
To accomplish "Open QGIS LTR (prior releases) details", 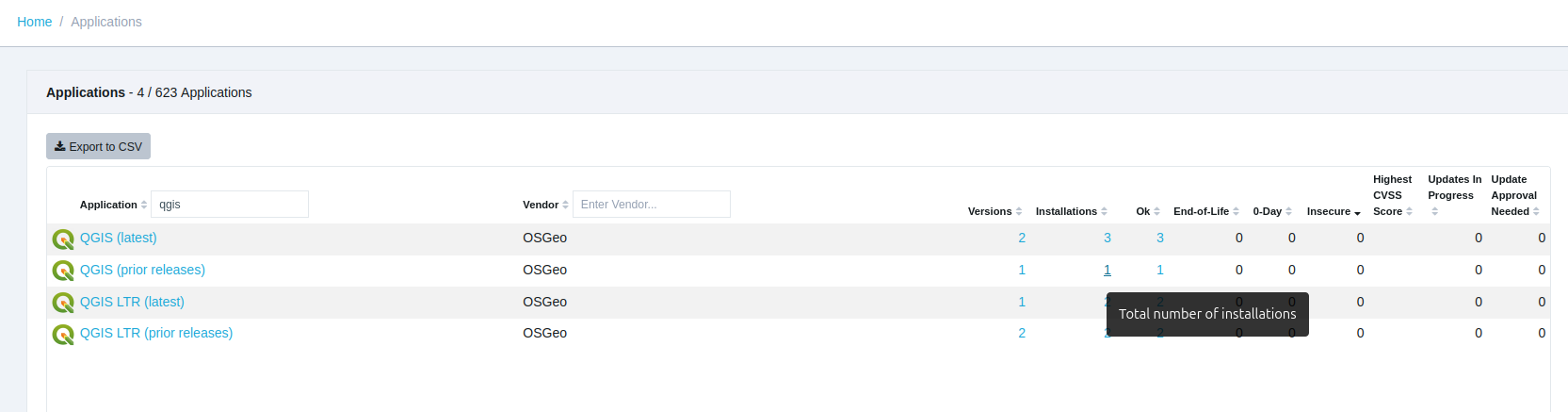I will pyautogui.click(x=156, y=333).
